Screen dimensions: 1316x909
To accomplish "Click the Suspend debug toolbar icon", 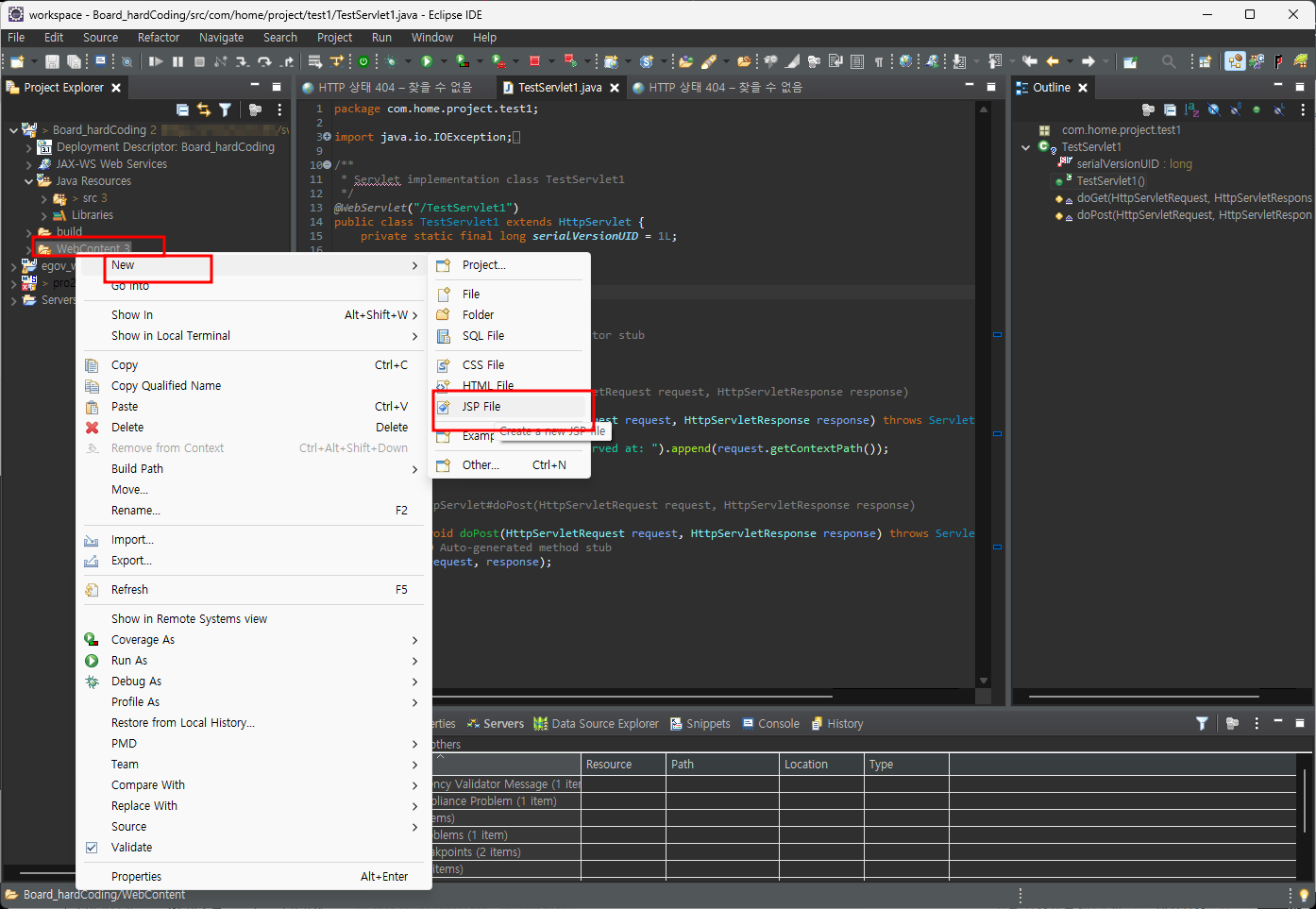I will (177, 61).
